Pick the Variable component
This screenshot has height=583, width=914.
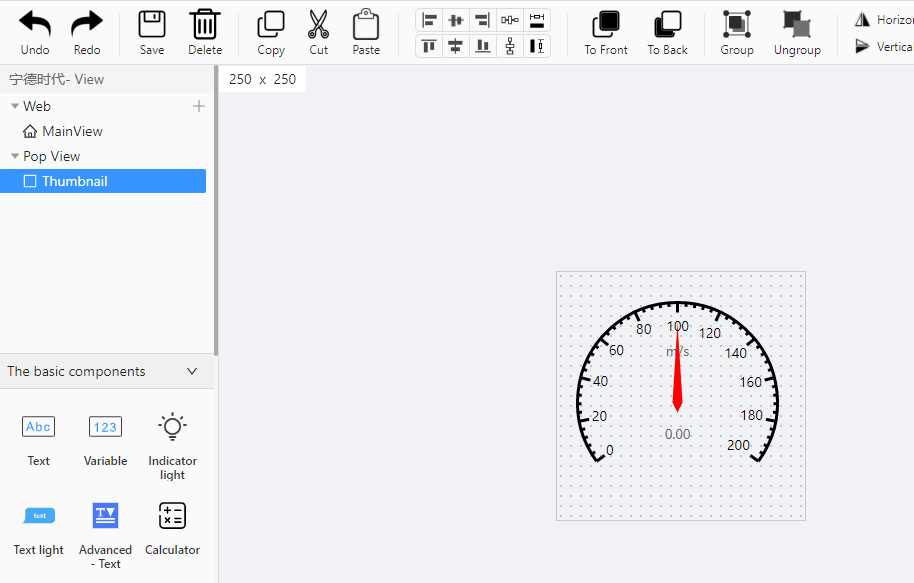coord(106,441)
